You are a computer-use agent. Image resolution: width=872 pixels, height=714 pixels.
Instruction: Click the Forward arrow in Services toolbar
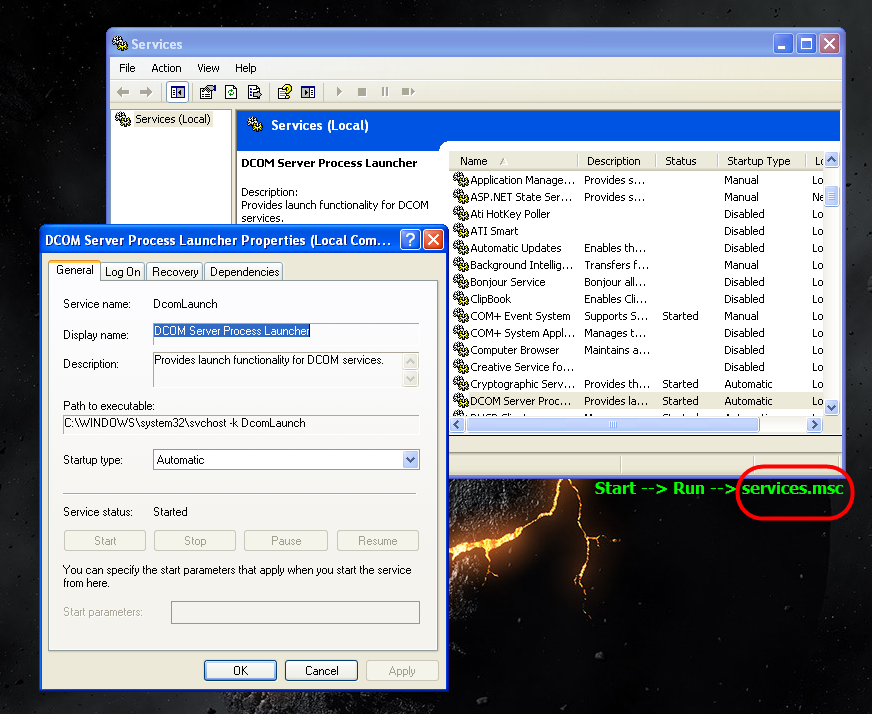point(146,92)
